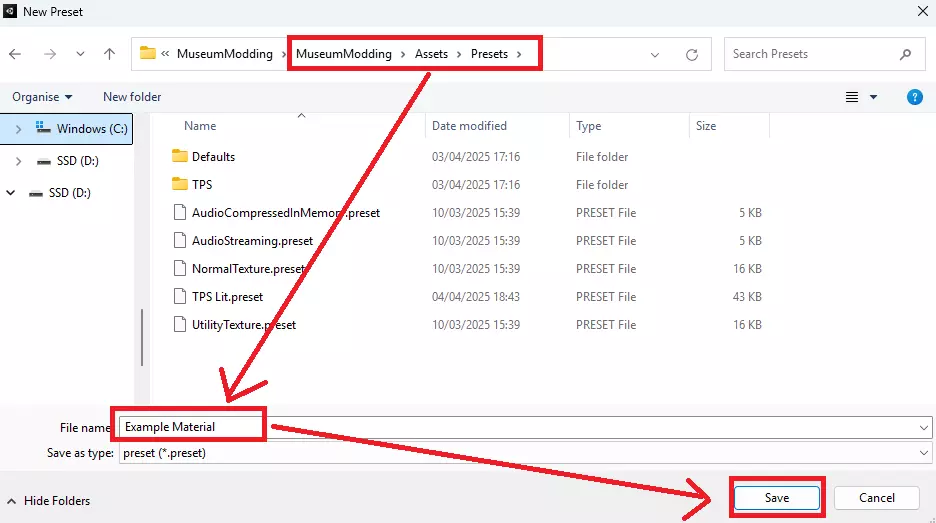Select AudioStreaming.preset file icon

tap(180, 241)
